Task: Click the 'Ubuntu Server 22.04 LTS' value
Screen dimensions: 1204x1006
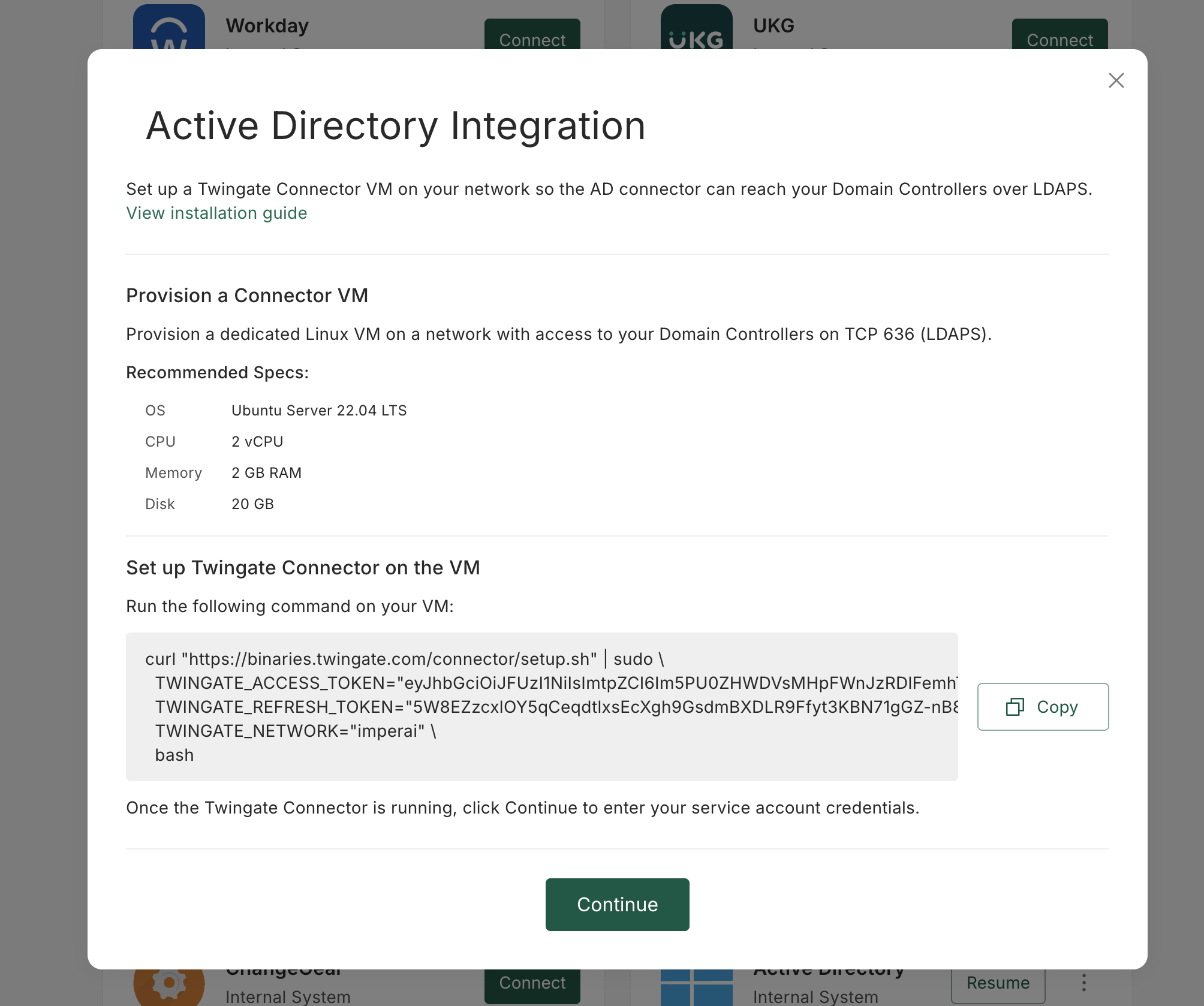Action: (319, 410)
